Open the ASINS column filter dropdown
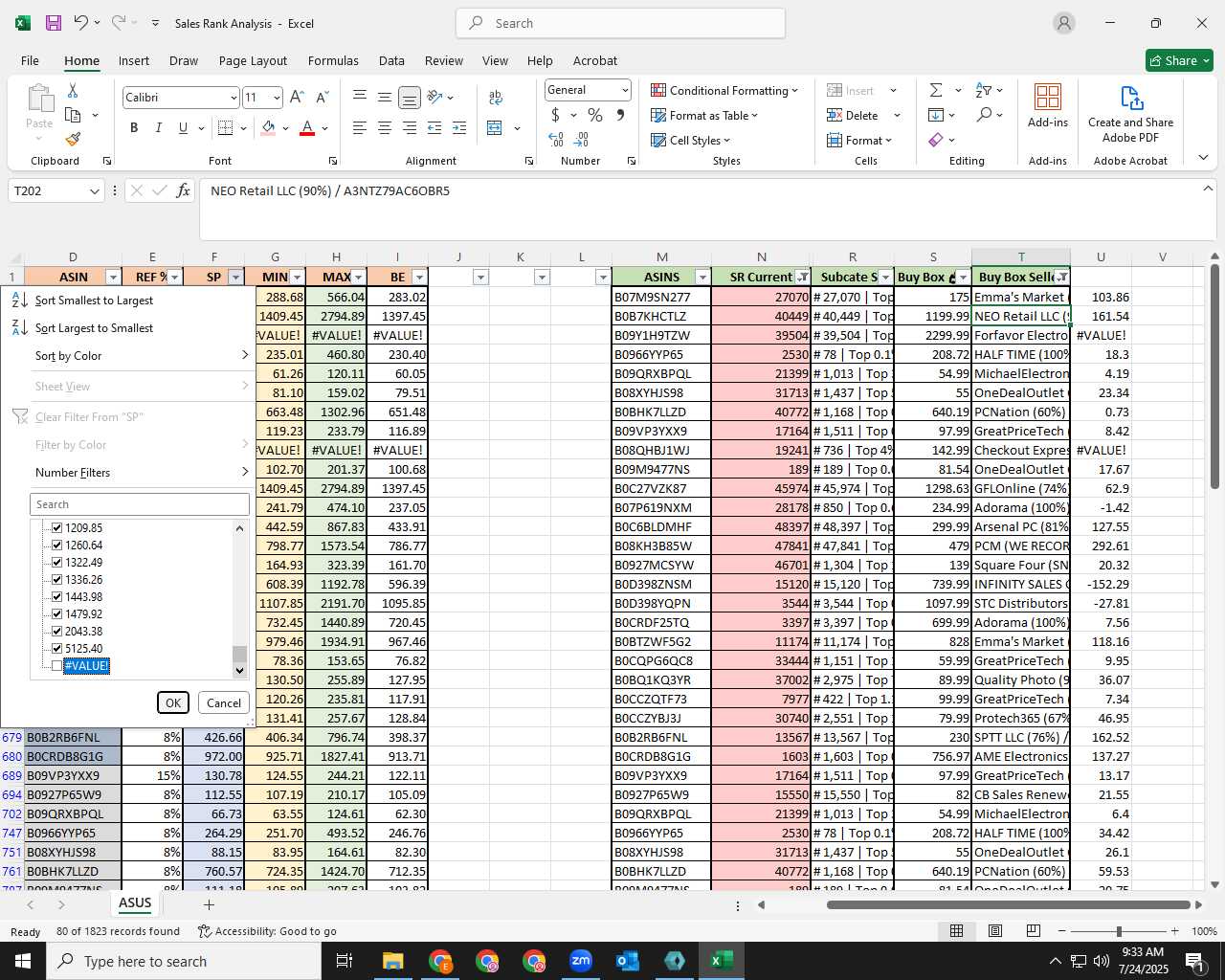 702,278
